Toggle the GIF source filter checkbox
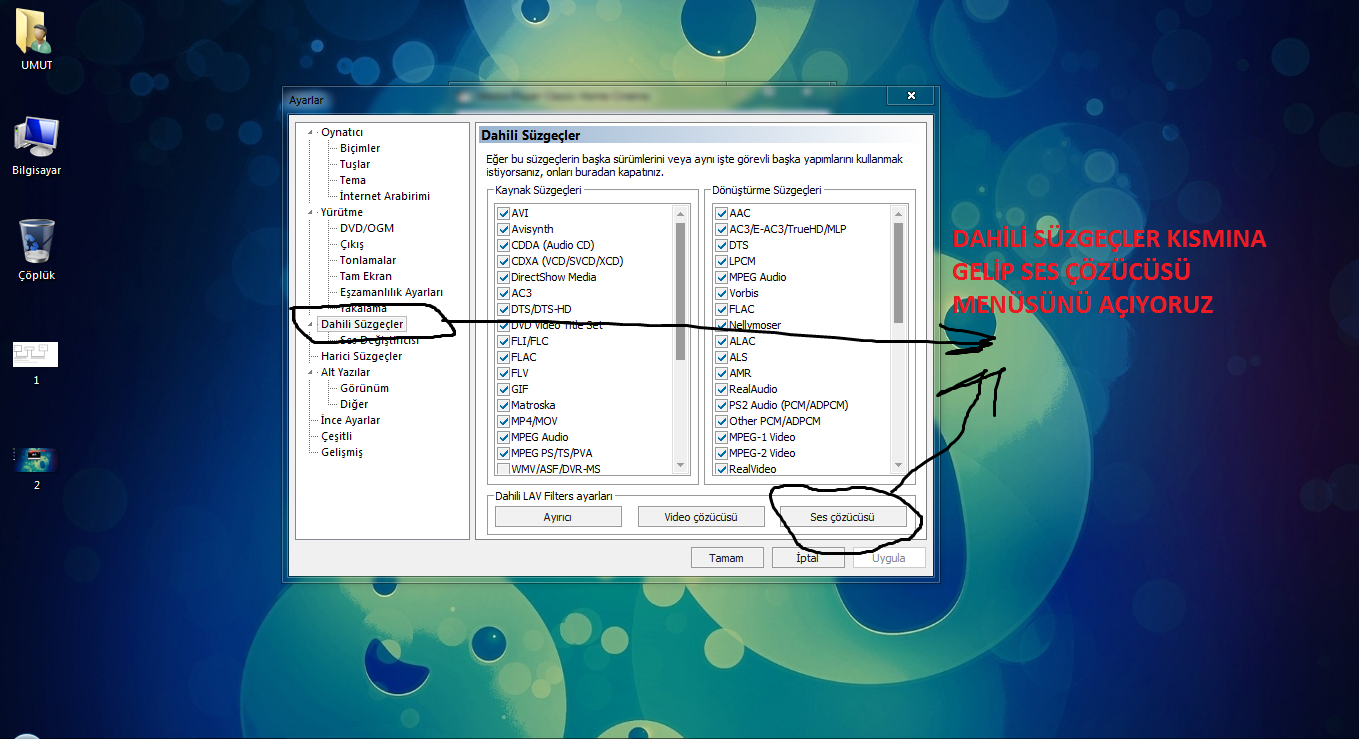This screenshot has width=1359, height=739. (x=504, y=389)
